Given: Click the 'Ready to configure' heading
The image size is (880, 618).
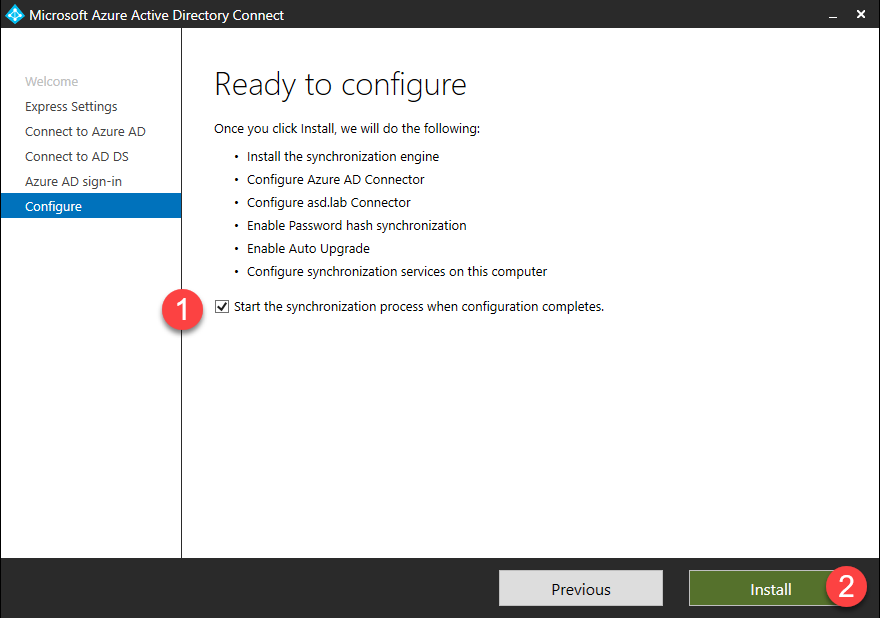Looking at the screenshot, I should pyautogui.click(x=340, y=85).
